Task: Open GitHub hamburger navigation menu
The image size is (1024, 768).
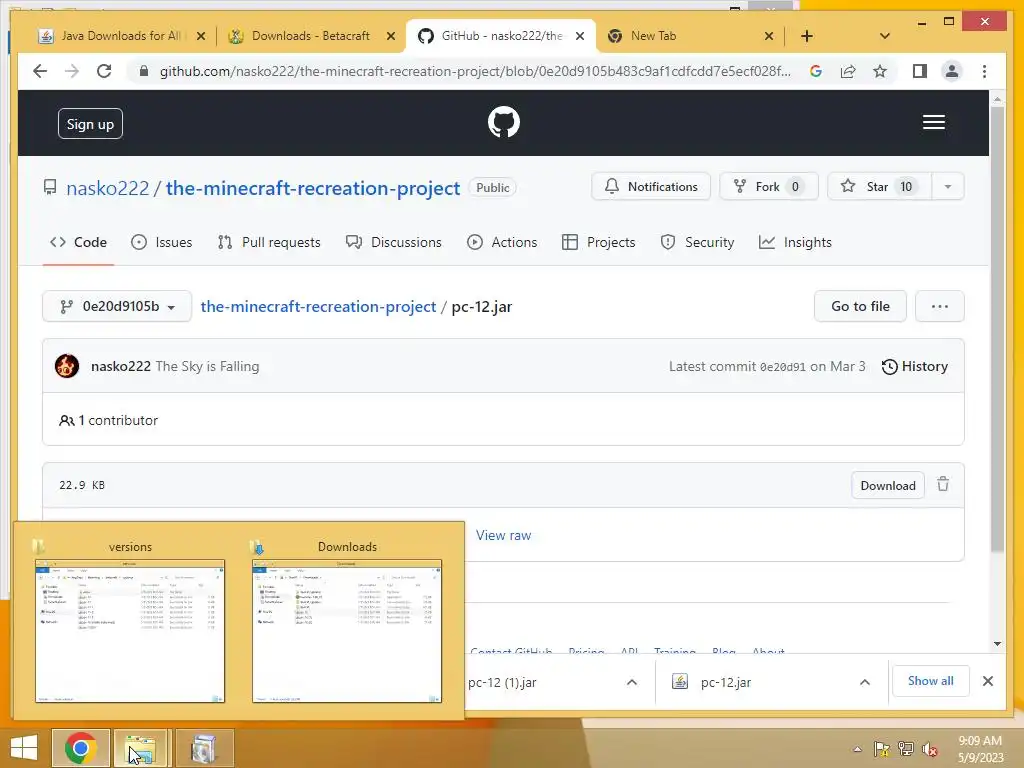Action: (x=934, y=122)
